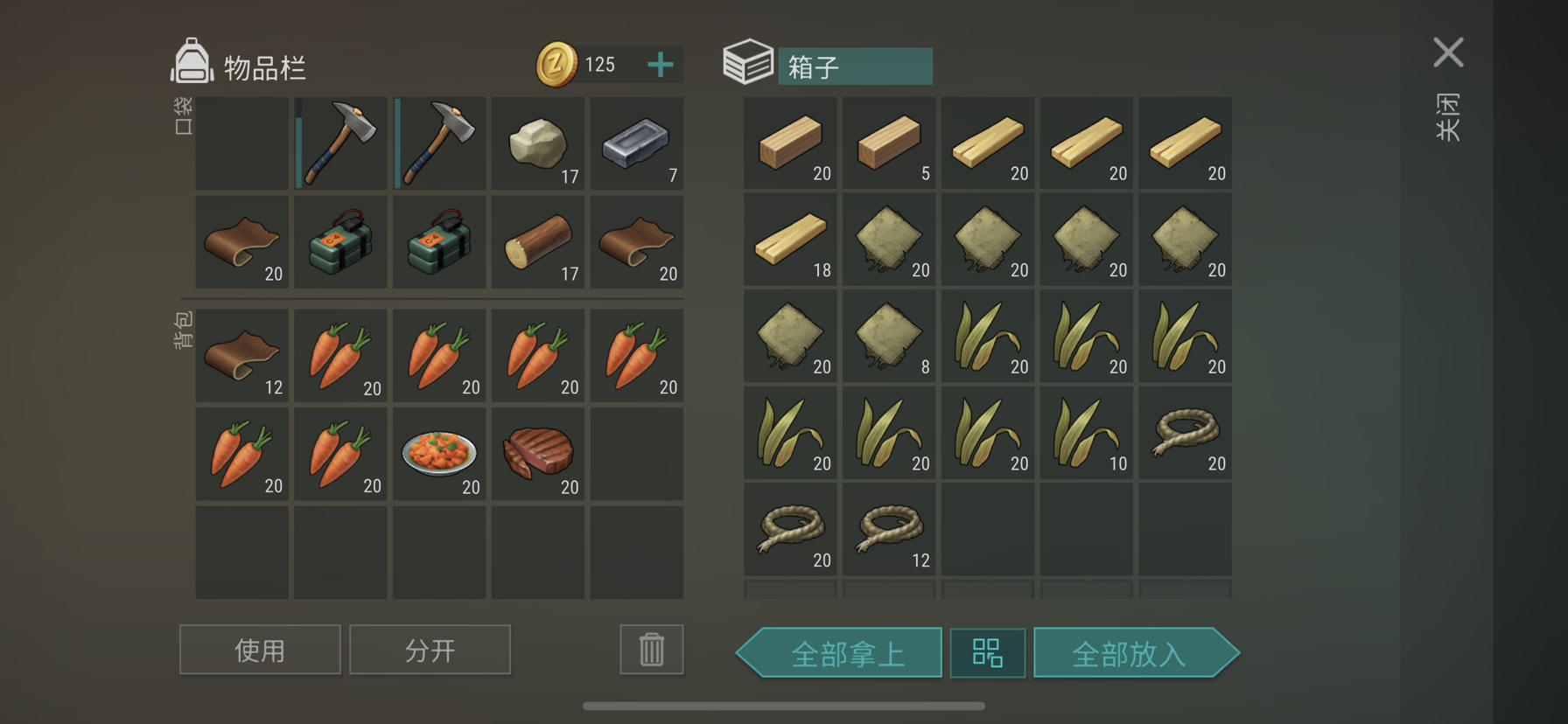The image size is (1568, 724).
Task: Select the board stack of 18
Action: pos(790,240)
